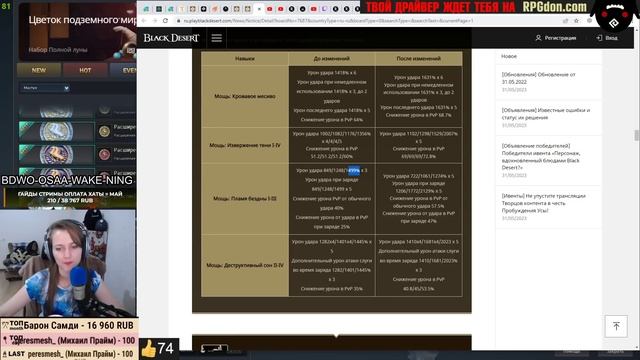Open the Цветок подземного мира banner

[78, 32]
